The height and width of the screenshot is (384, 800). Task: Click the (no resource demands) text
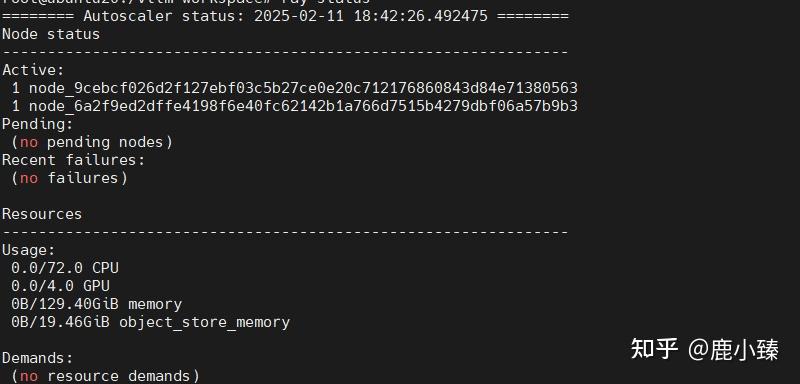tap(106, 376)
